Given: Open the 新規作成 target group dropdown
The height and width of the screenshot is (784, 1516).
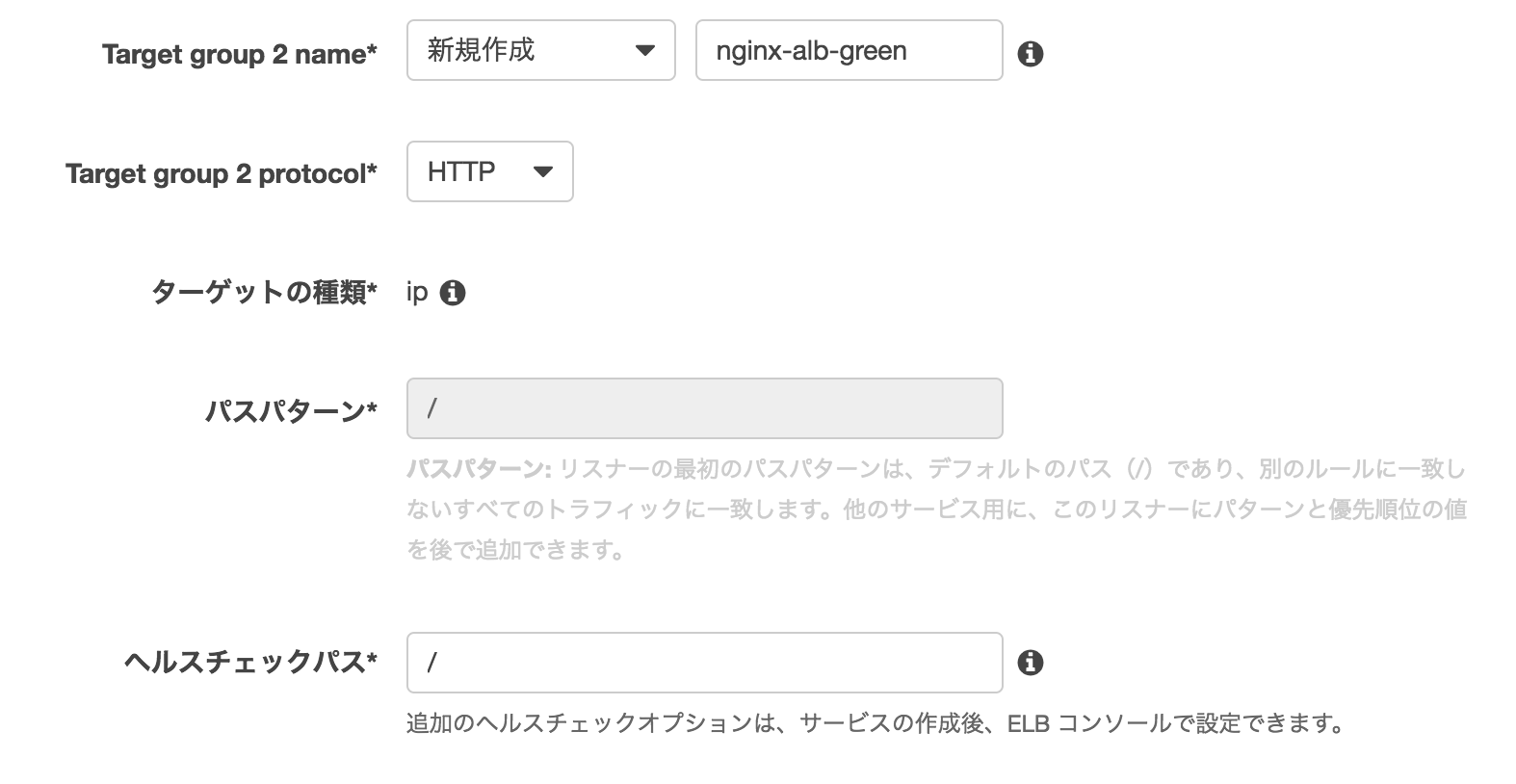Looking at the screenshot, I should pyautogui.click(x=541, y=50).
